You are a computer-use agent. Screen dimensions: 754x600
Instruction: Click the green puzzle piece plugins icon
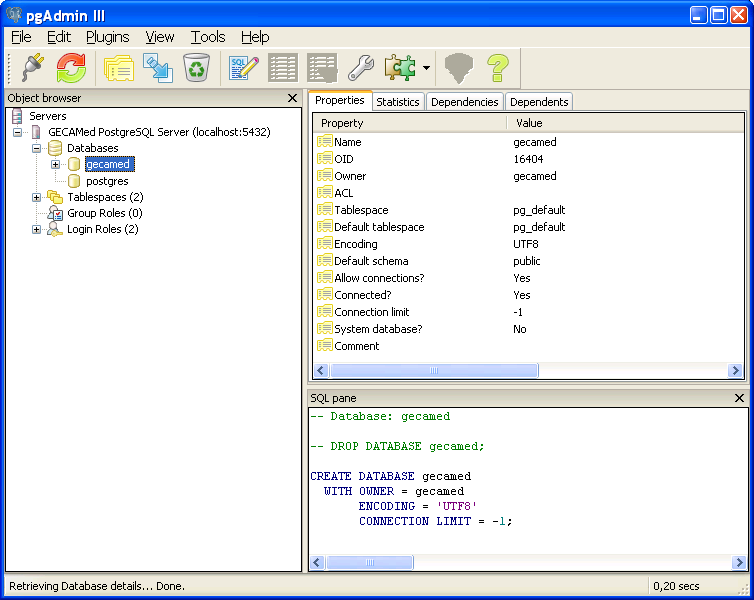click(x=400, y=68)
